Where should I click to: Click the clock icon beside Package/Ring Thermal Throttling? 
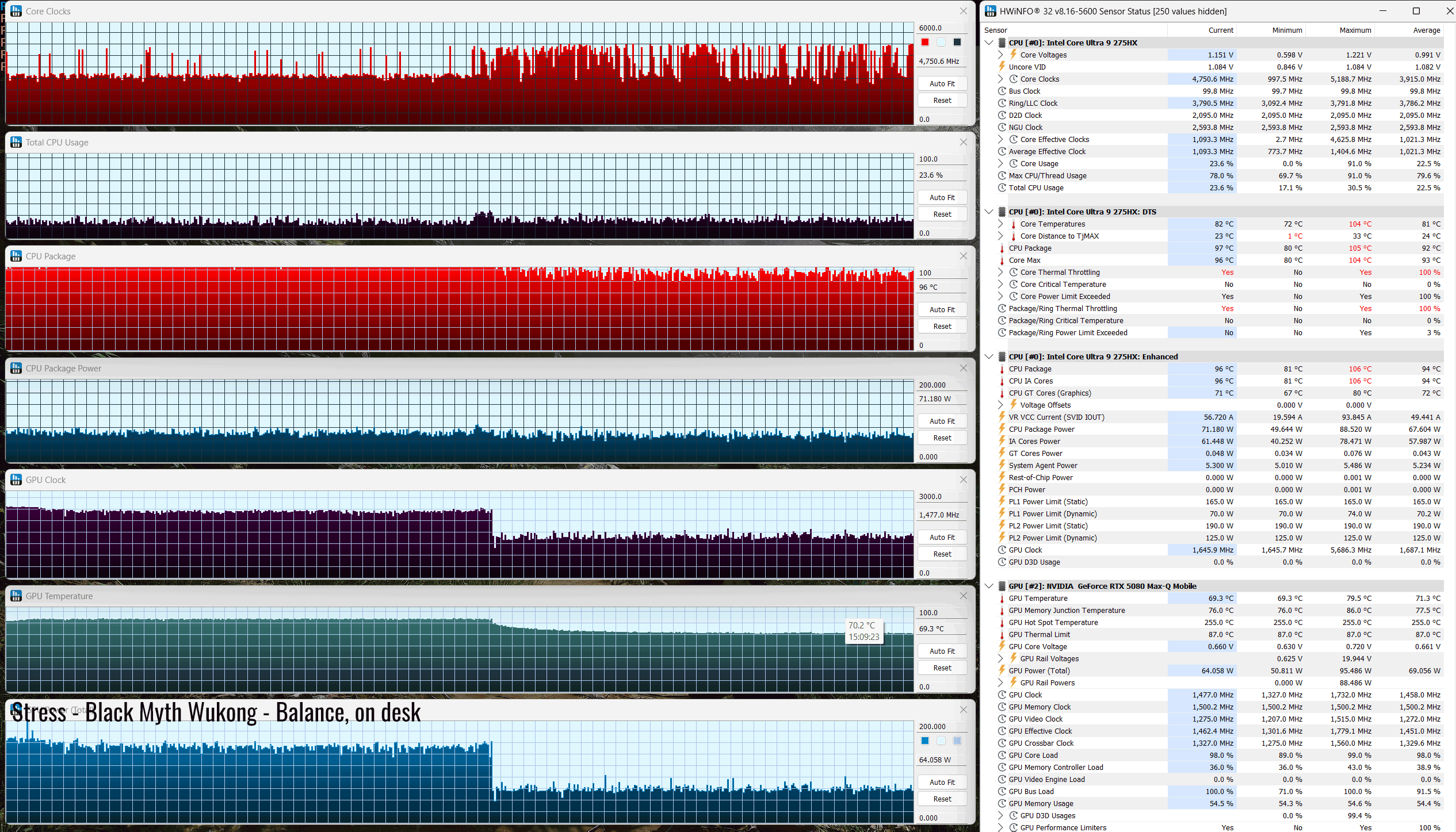coord(1002,308)
